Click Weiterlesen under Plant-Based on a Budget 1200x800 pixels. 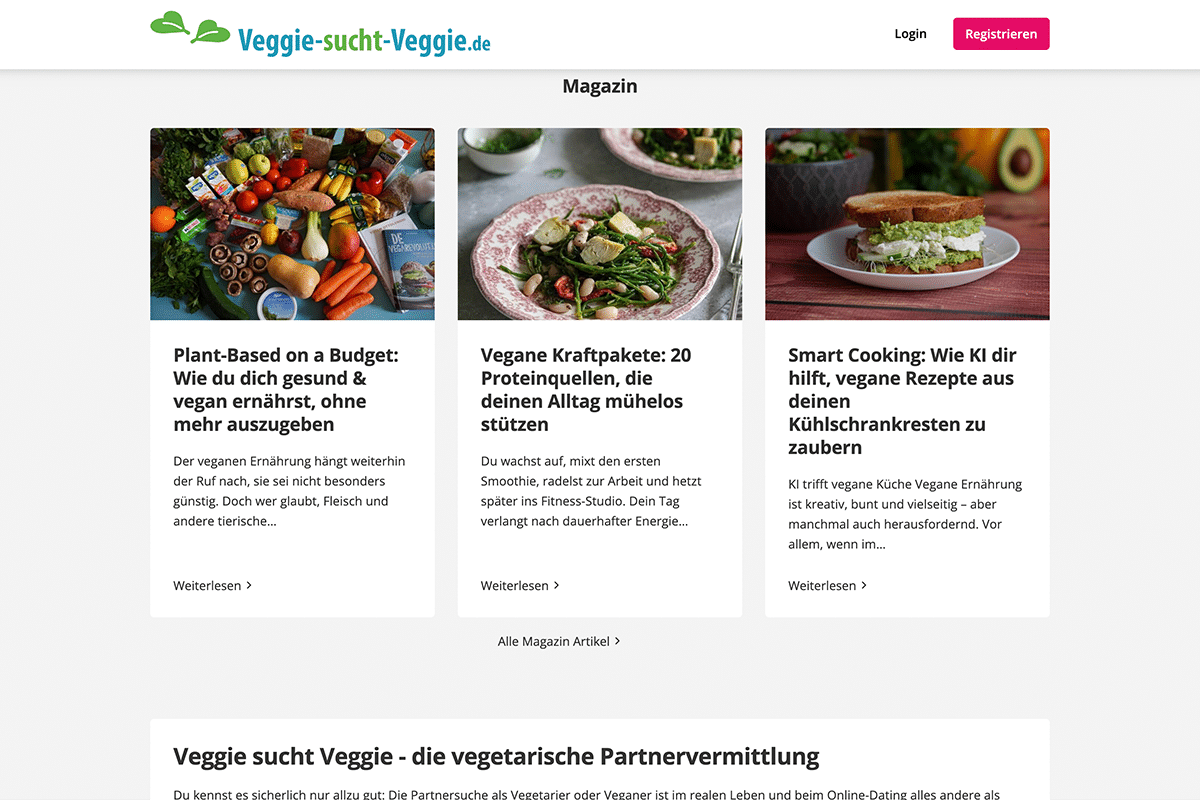coord(207,585)
